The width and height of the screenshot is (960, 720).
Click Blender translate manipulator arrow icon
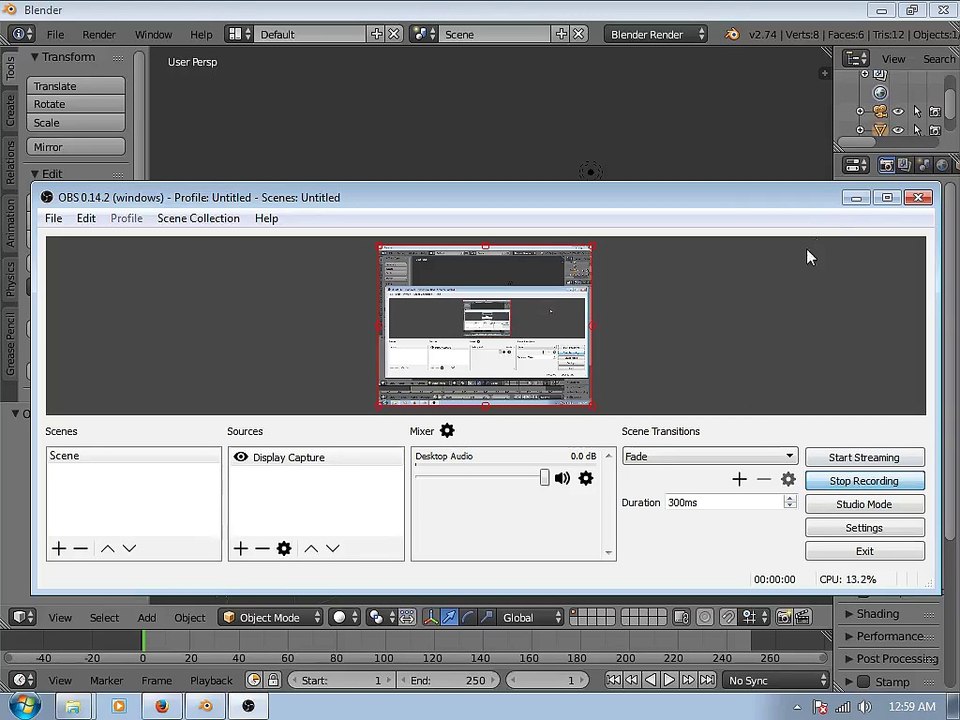point(449,617)
